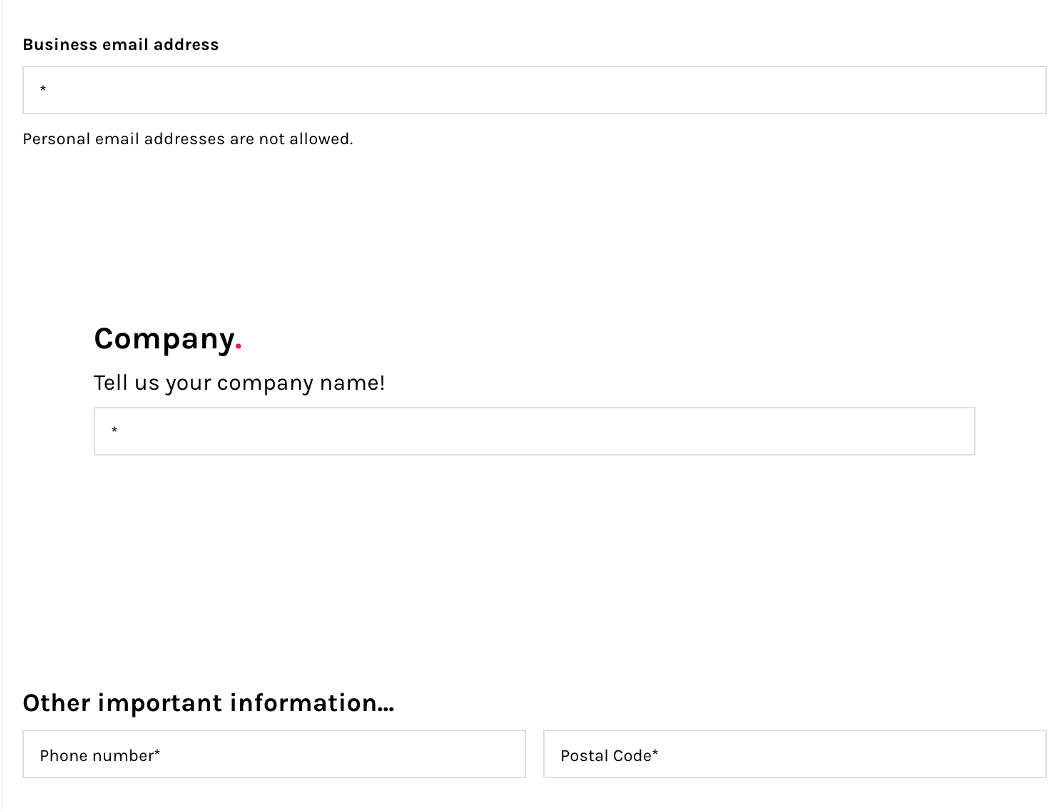Click the "Business email address" label
This screenshot has width=1054, height=812.
click(x=120, y=44)
